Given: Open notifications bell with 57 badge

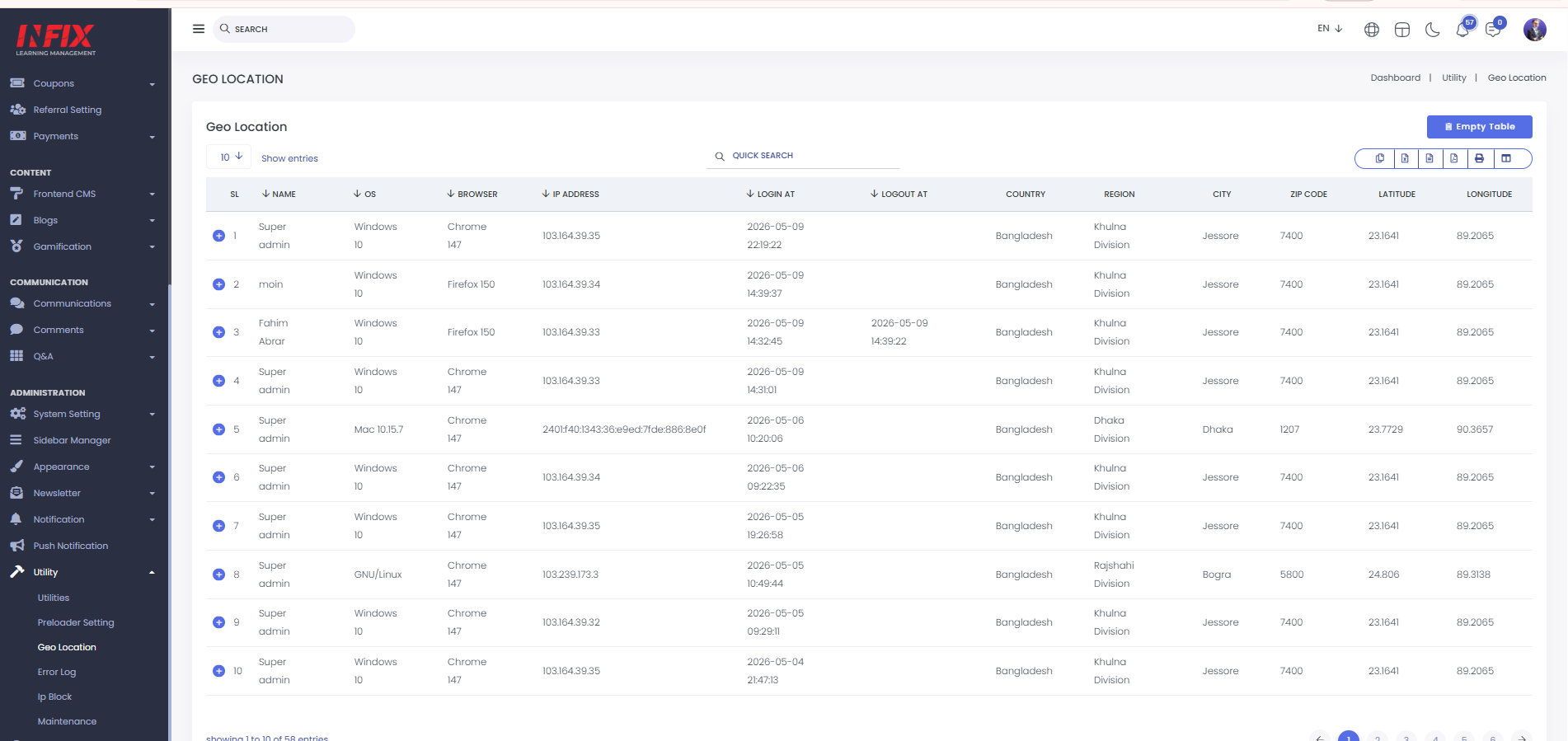Looking at the screenshot, I should click(x=1463, y=29).
